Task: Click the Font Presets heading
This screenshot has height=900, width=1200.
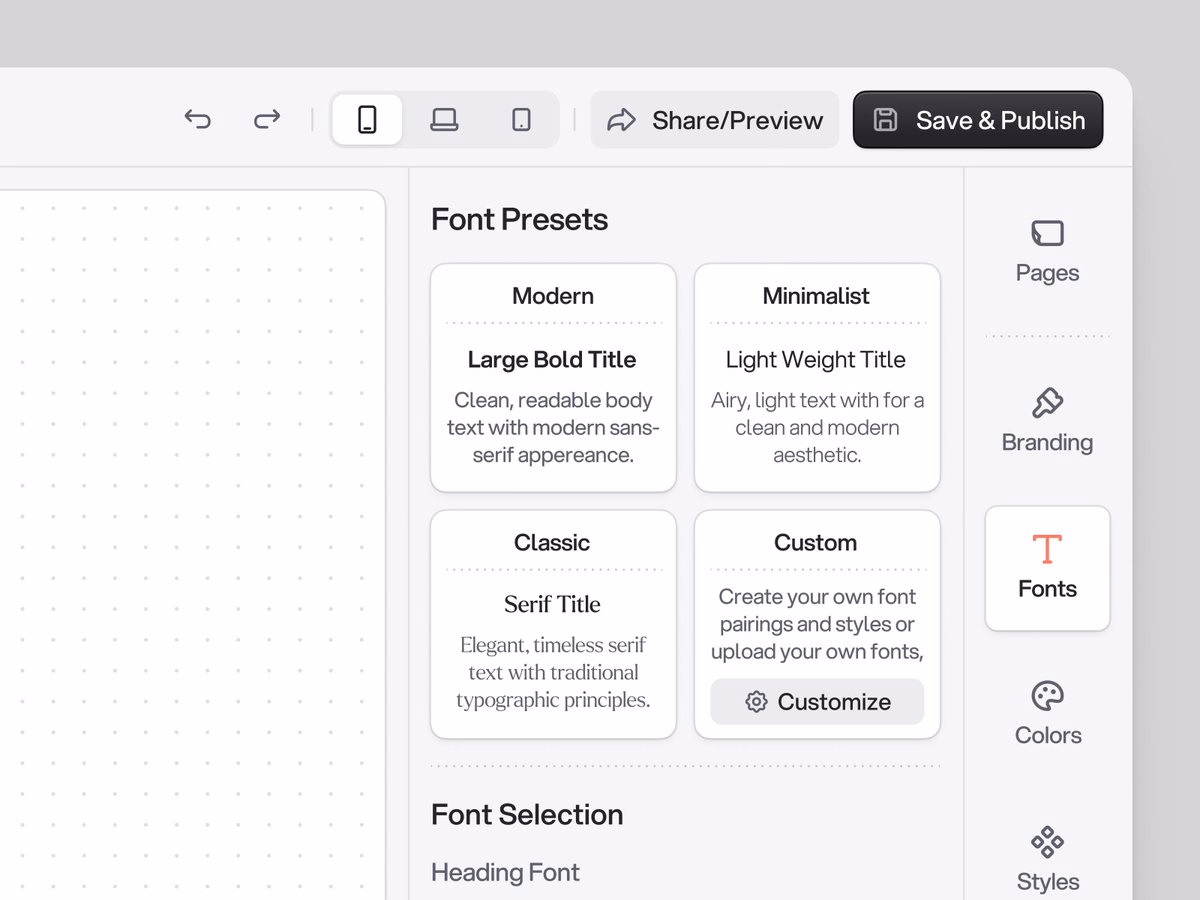Action: click(519, 220)
